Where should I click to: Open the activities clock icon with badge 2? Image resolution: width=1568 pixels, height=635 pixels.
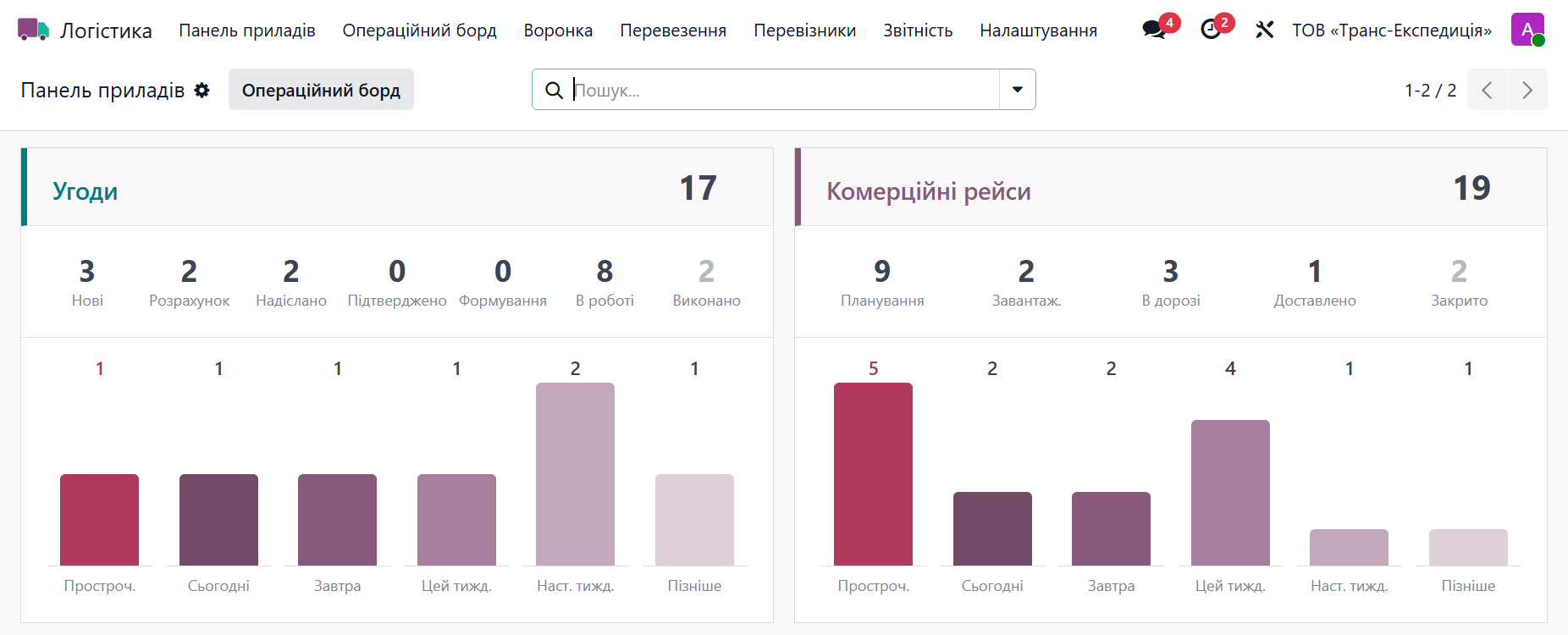click(x=1211, y=30)
